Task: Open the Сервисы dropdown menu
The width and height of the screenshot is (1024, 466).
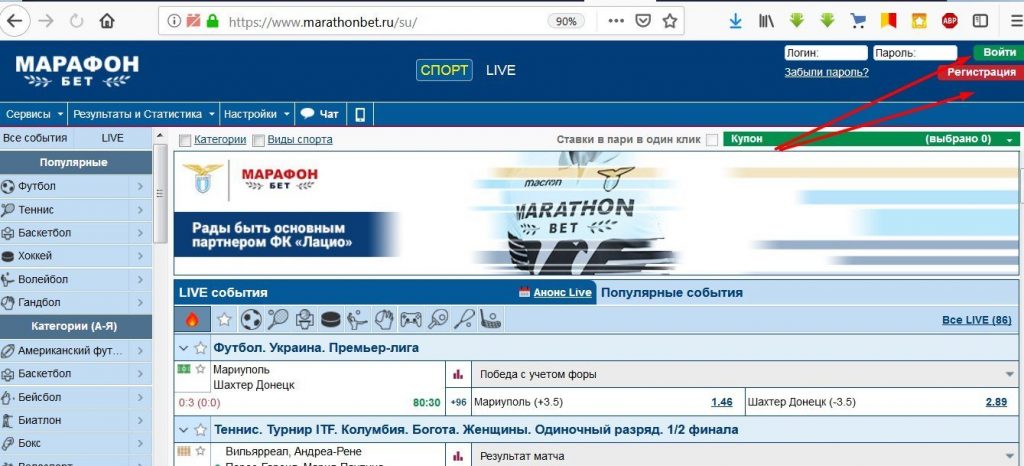Action: (34, 114)
